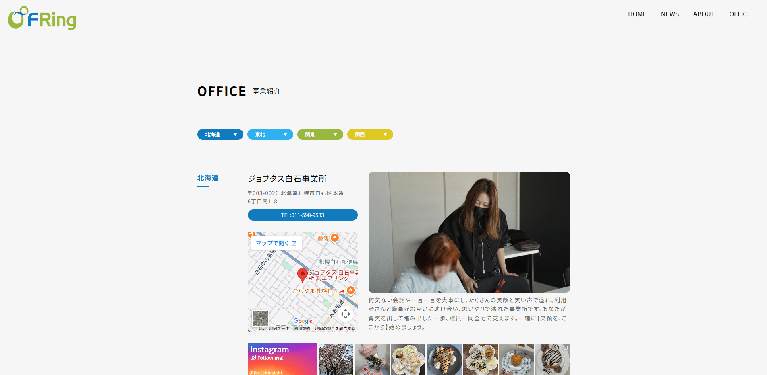
Task: Open the cherry blossom Instagram photo
Action: [336, 359]
